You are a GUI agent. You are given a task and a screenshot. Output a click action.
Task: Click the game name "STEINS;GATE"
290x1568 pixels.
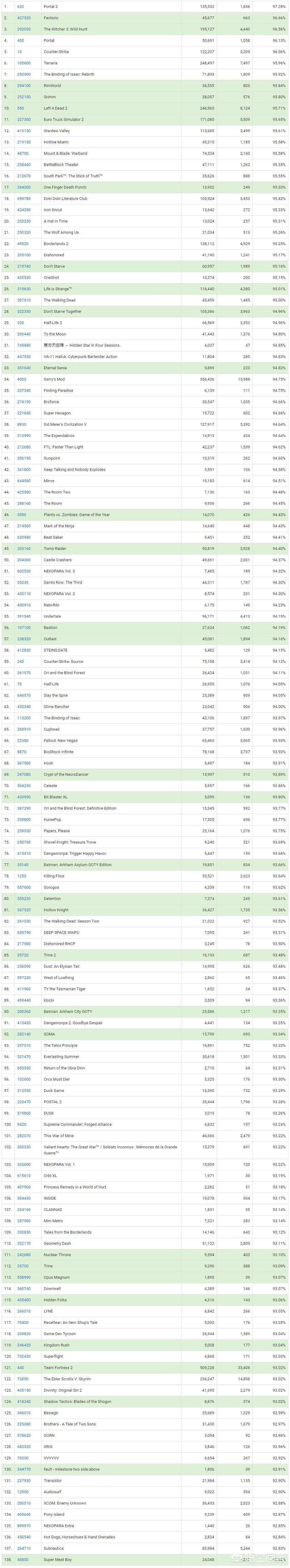click(55, 650)
